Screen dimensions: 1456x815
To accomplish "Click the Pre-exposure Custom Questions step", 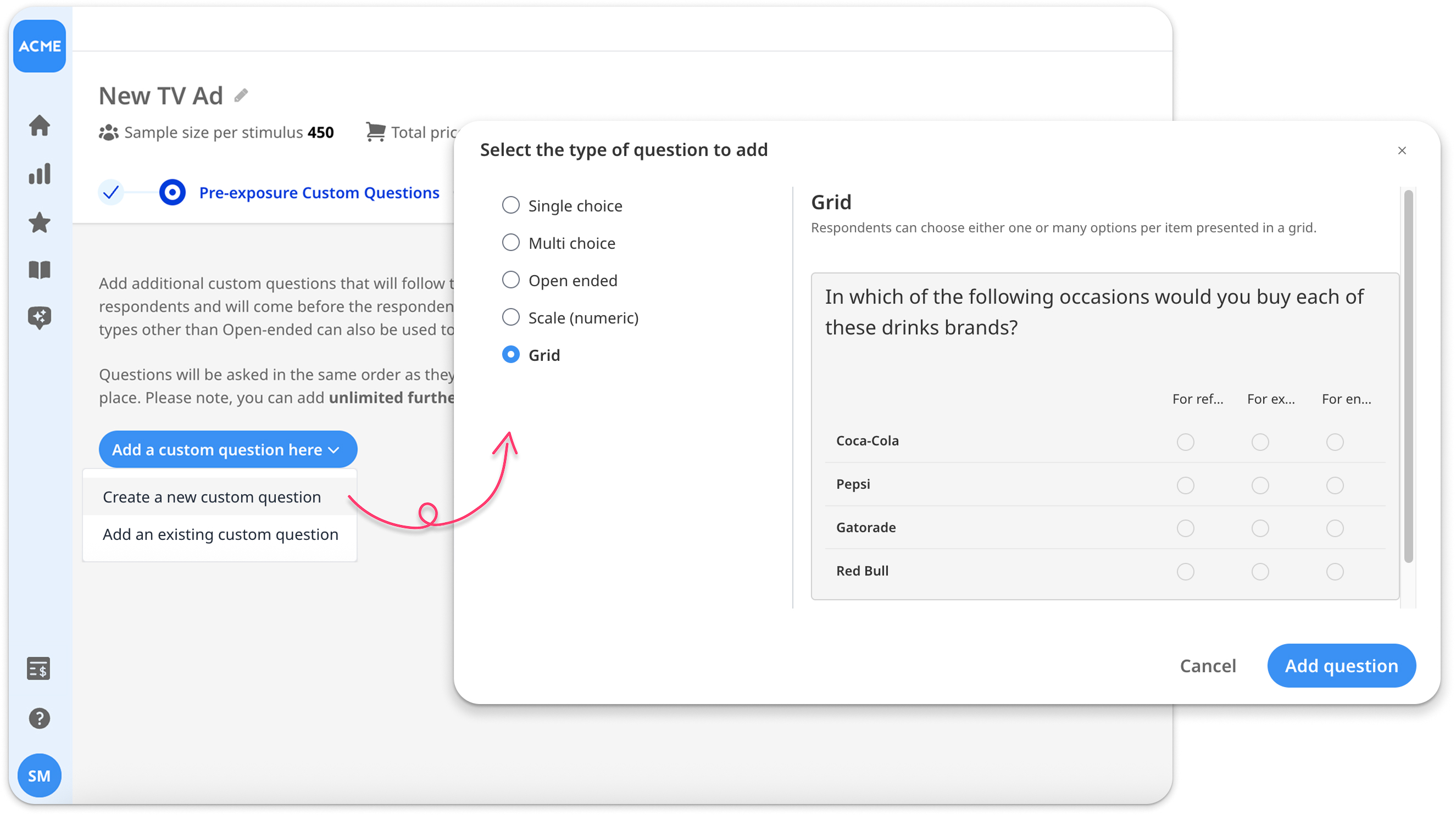I will (x=319, y=193).
